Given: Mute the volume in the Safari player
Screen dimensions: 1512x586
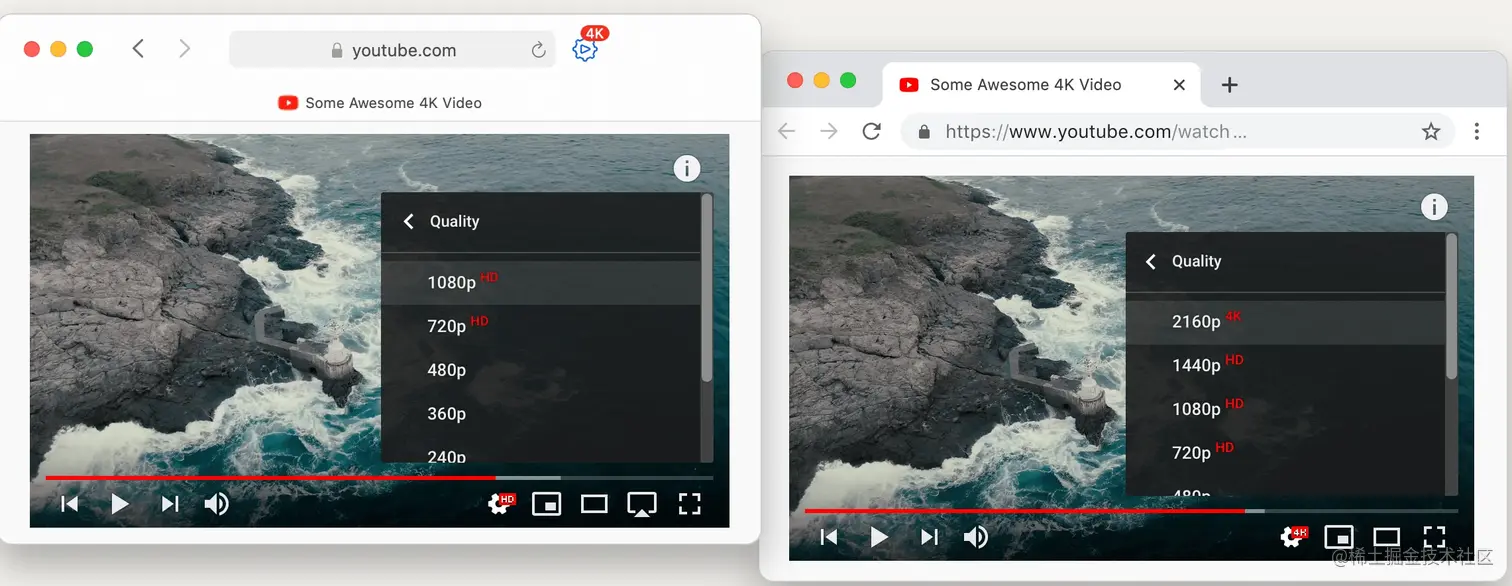Looking at the screenshot, I should 217,504.
